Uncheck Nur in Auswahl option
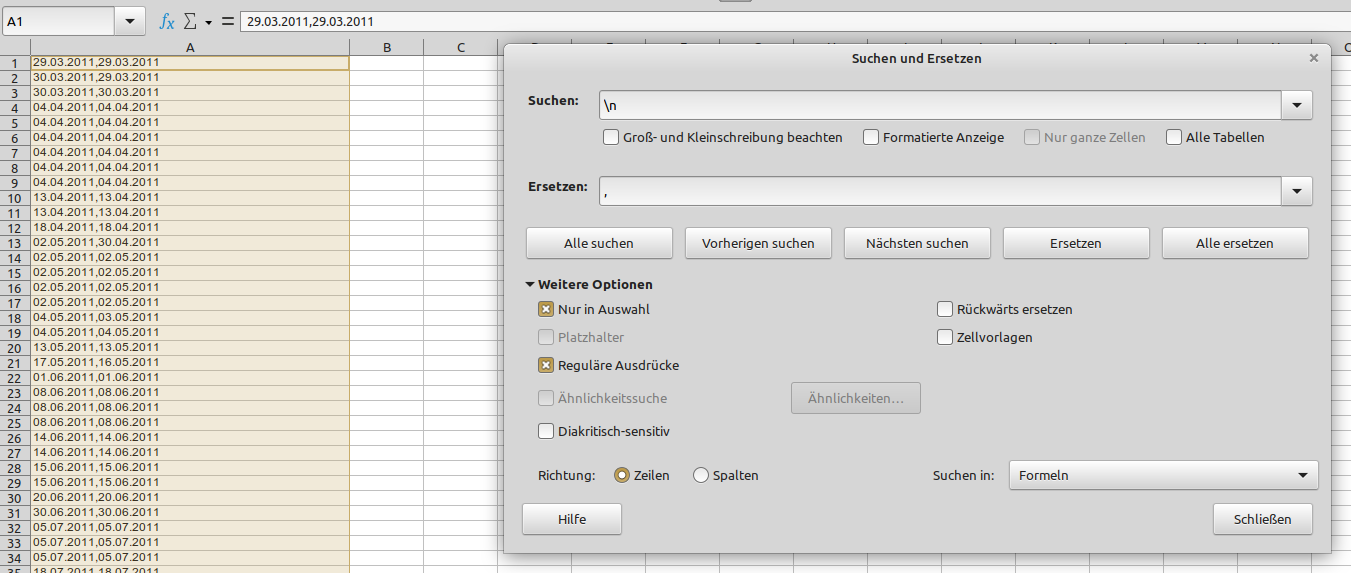The image size is (1351, 573). point(546,310)
